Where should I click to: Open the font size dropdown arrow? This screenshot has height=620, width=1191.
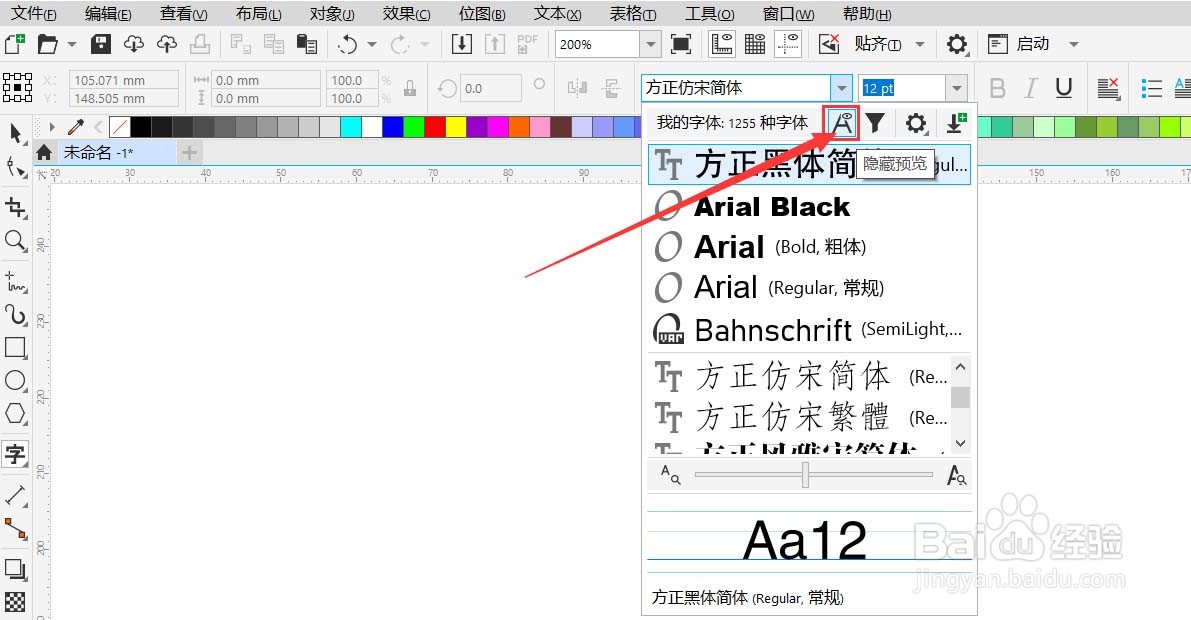956,88
